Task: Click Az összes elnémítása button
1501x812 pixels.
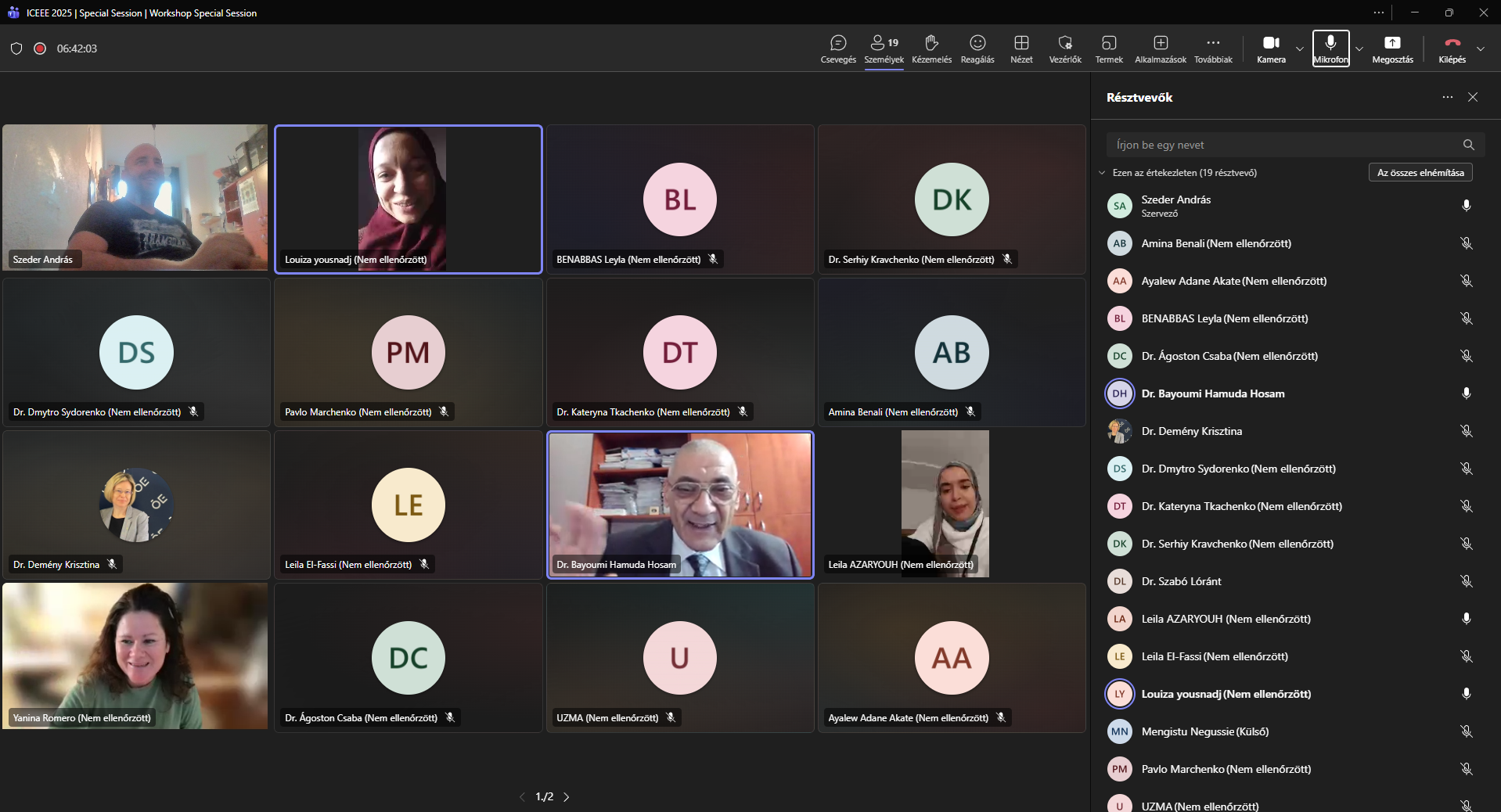Action: [1420, 173]
